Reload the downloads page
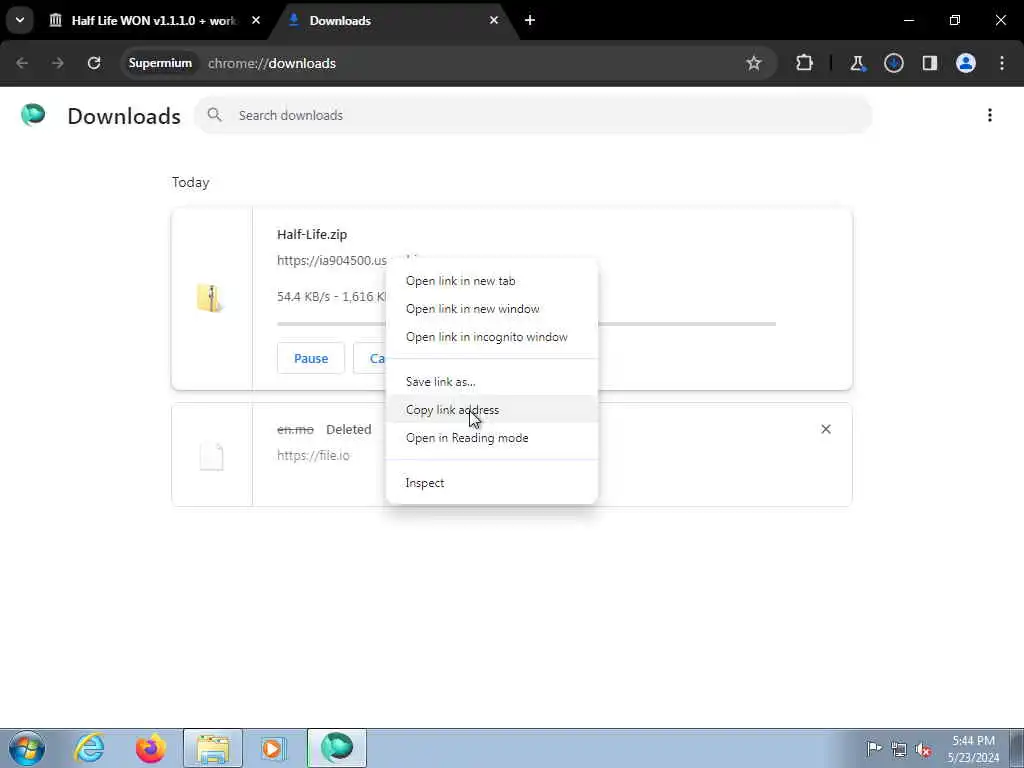 point(94,63)
